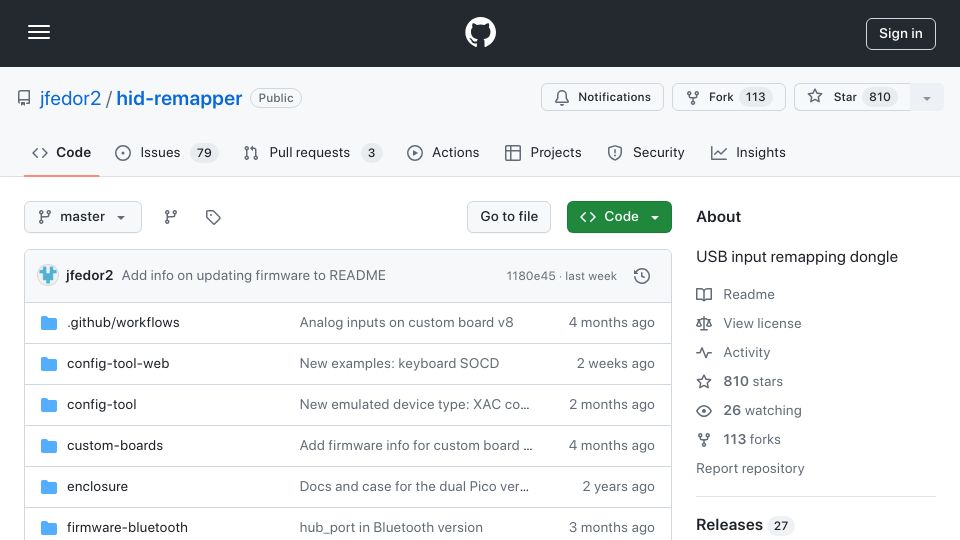Click the folder icon beside firmware-bluetooth
Viewport: 960px width, 540px height.
[x=49, y=528]
